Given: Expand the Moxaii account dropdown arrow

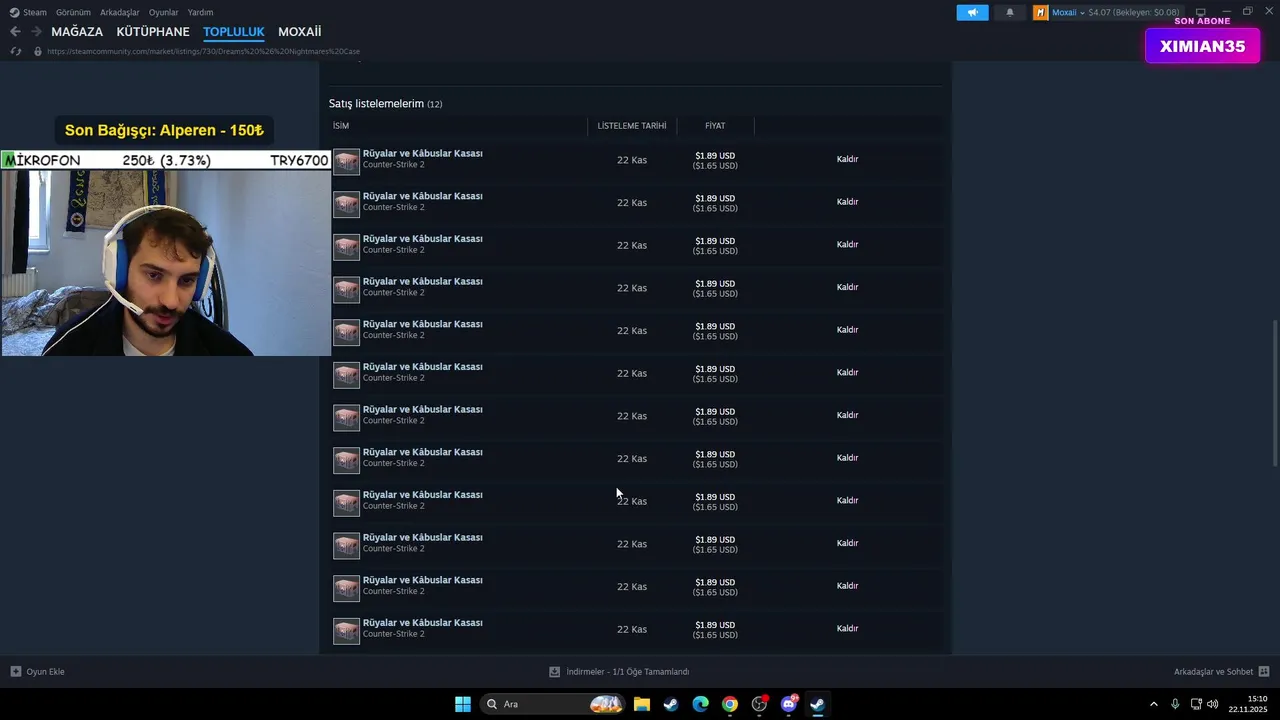Looking at the screenshot, I should [x=1082, y=13].
